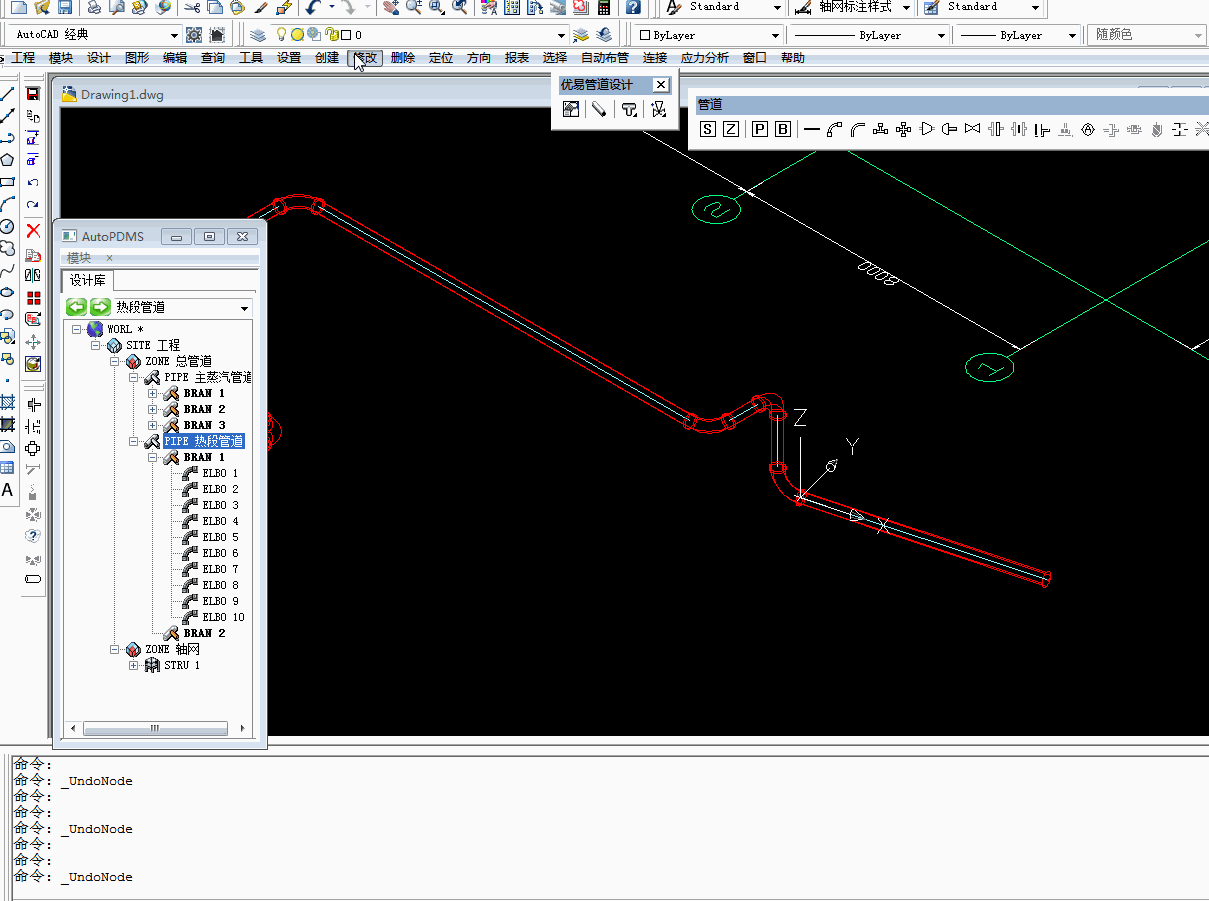Select the cross fitting tool in 管道 toolbar
Screen dimensions: 1209x901
pos(903,129)
